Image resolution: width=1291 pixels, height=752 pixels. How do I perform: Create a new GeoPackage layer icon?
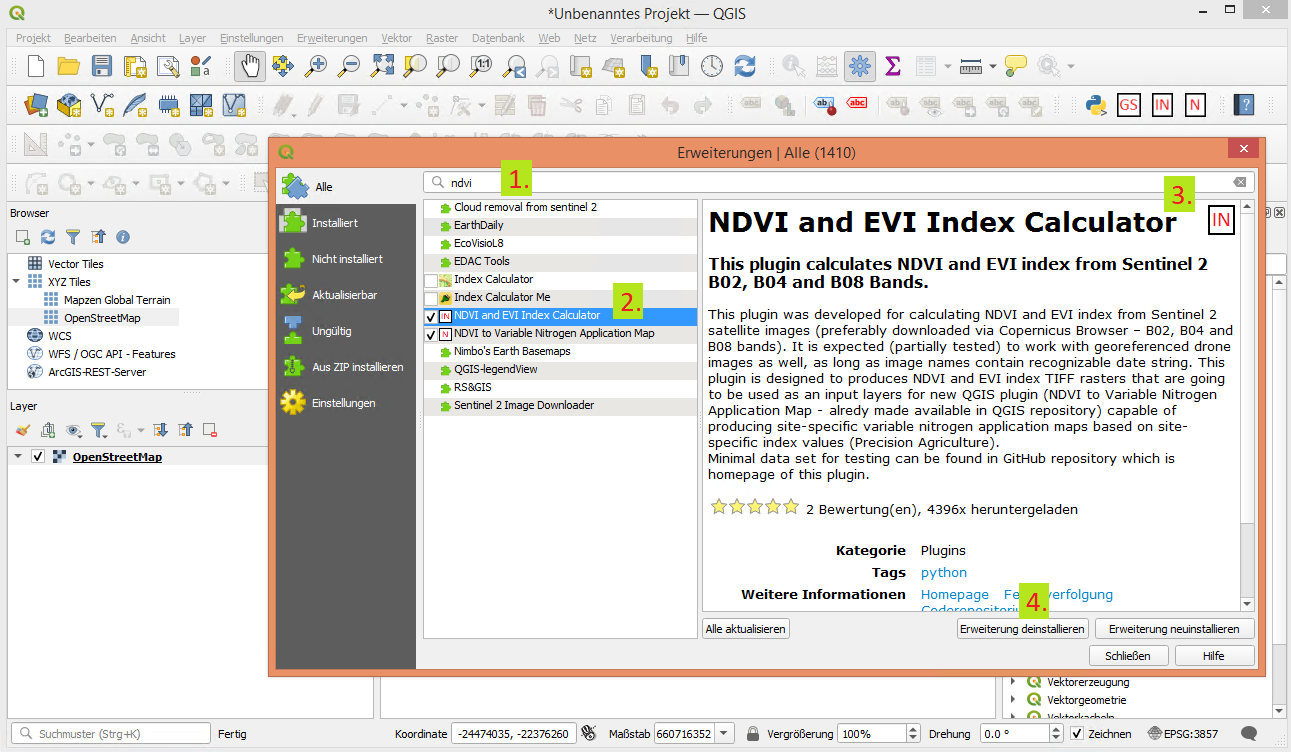click(69, 104)
